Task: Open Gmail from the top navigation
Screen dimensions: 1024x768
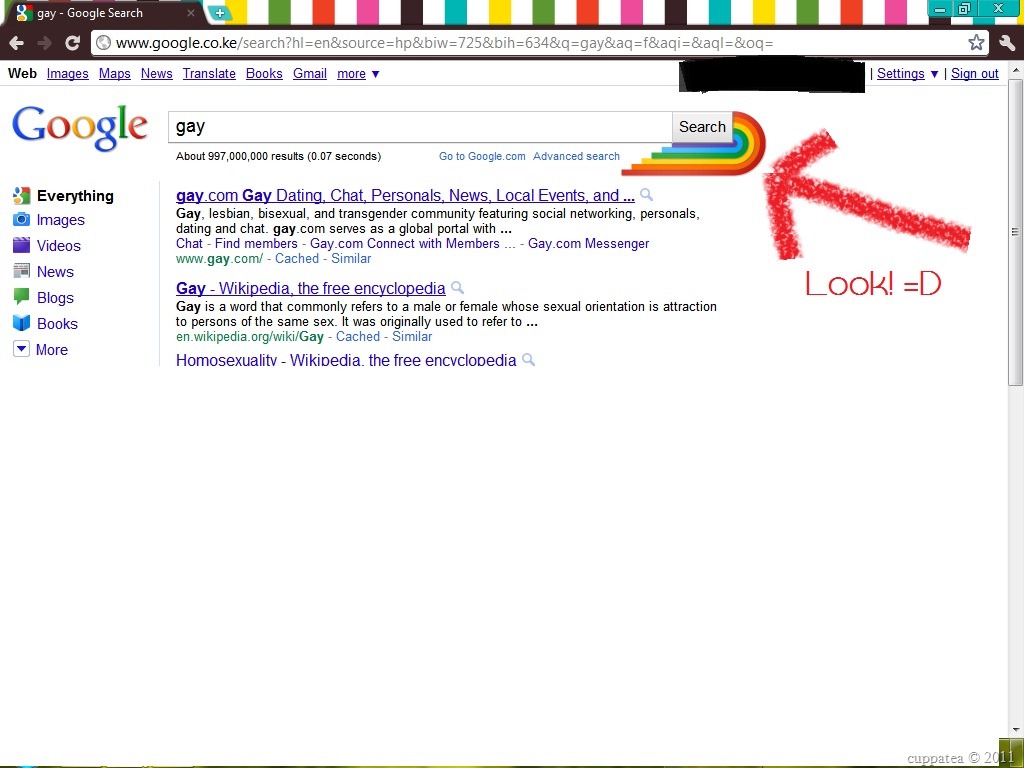Action: [310, 74]
